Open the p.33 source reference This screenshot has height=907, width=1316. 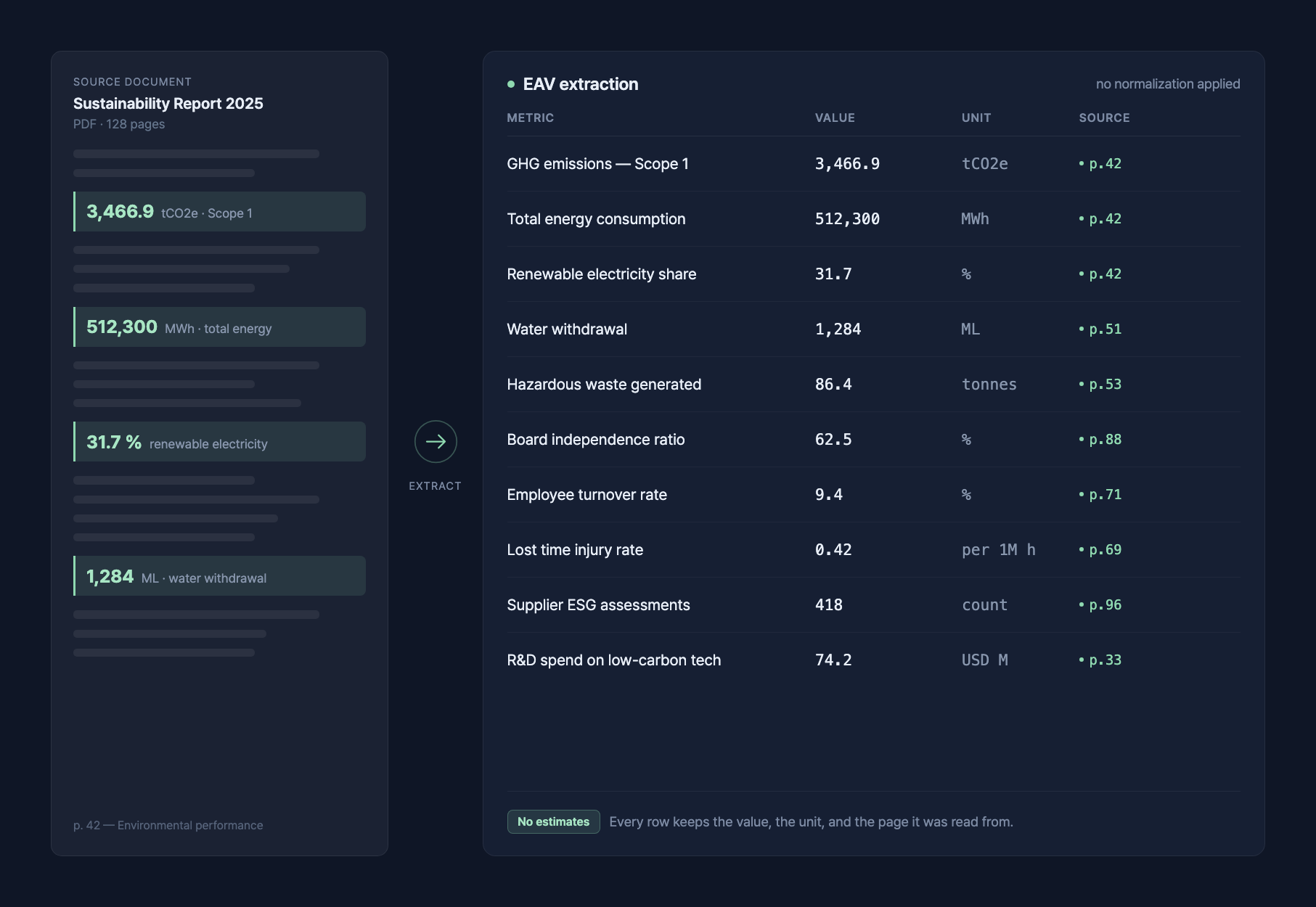point(1100,660)
